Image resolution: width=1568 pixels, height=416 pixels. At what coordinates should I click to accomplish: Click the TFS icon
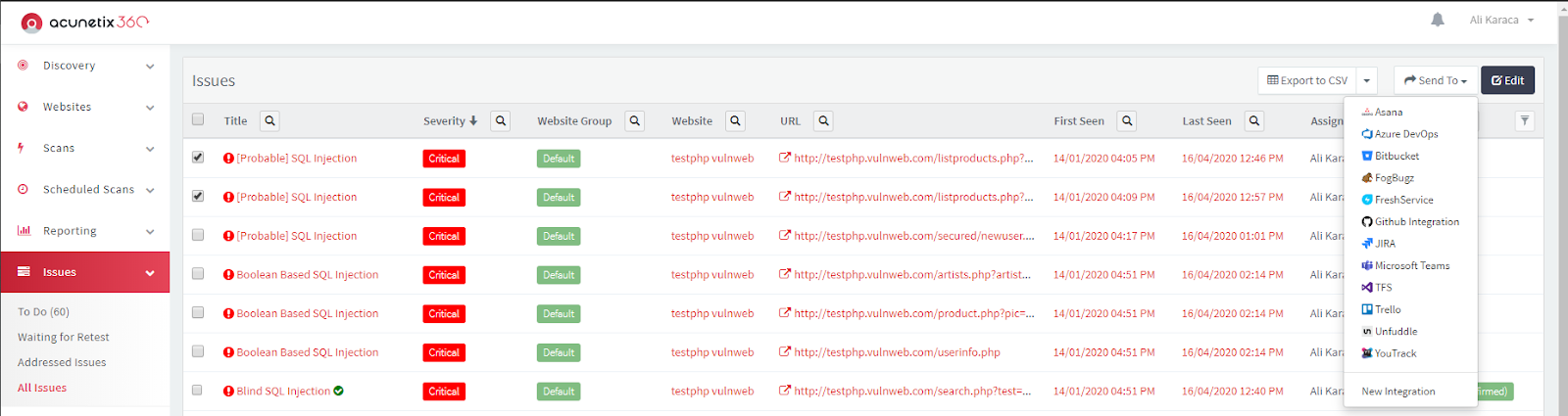click(x=1367, y=288)
